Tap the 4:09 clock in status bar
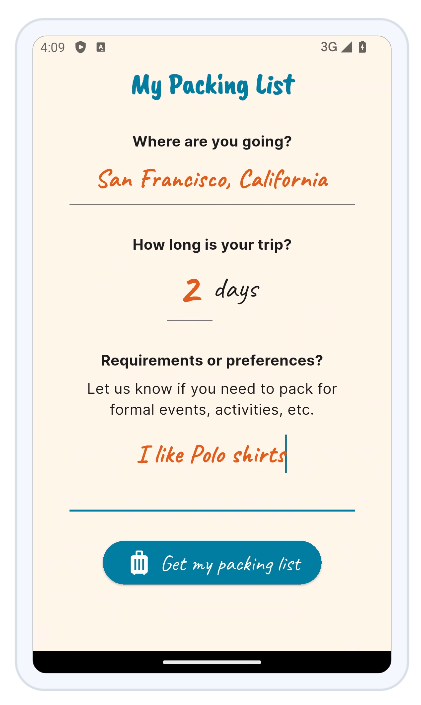421x705 pixels. pyautogui.click(x=53, y=47)
